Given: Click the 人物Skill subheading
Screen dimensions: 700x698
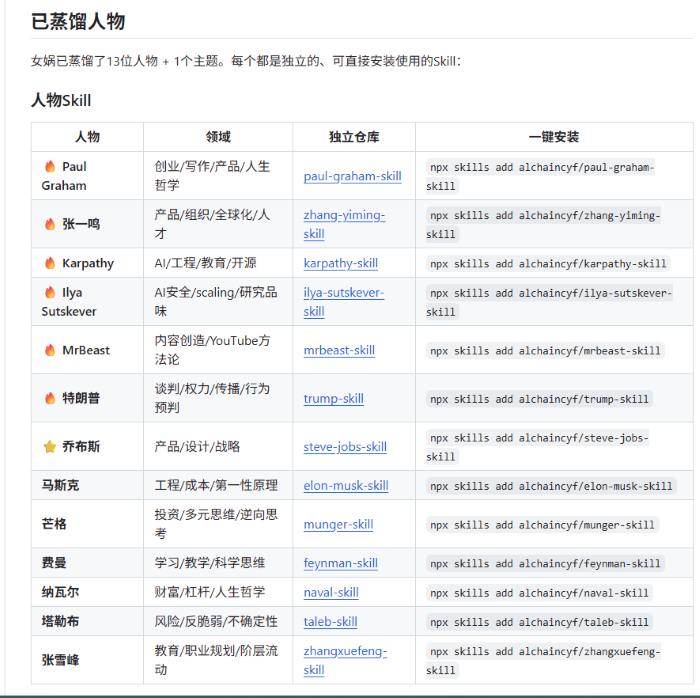Looking at the screenshot, I should pyautogui.click(x=61, y=100).
